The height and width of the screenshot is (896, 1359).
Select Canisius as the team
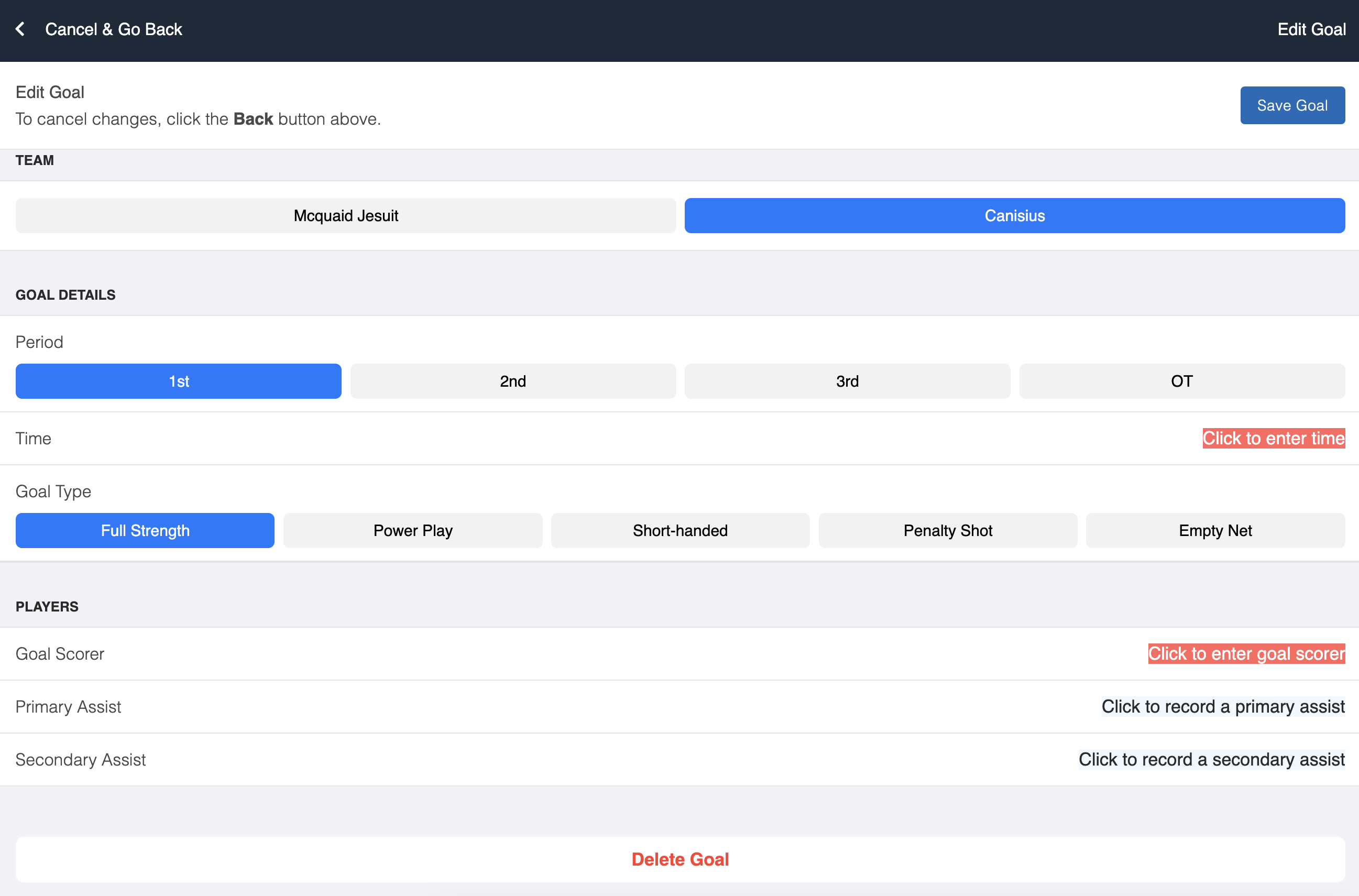1014,215
